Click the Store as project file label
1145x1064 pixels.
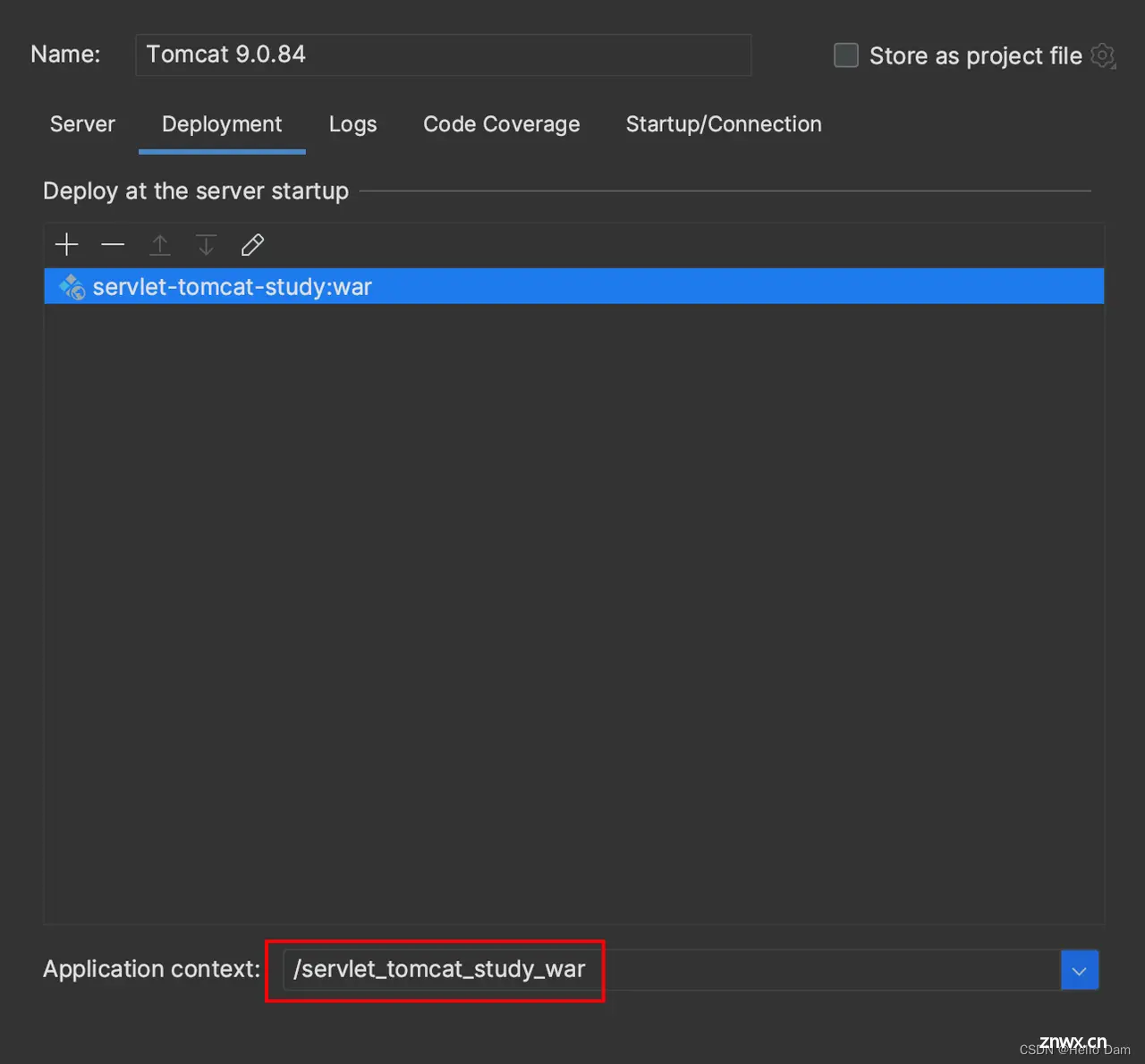(976, 55)
